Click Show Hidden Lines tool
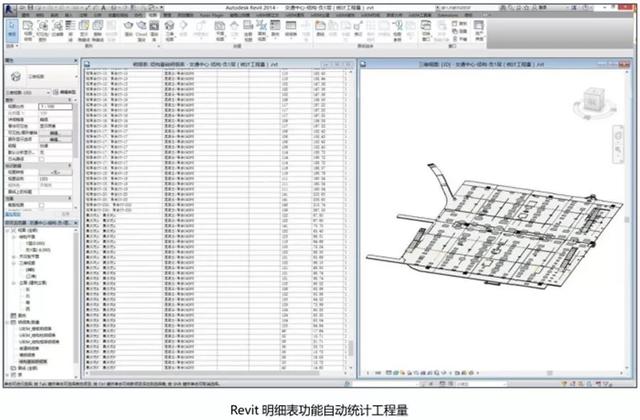Viewport: 640px width, 420px height. point(84,31)
